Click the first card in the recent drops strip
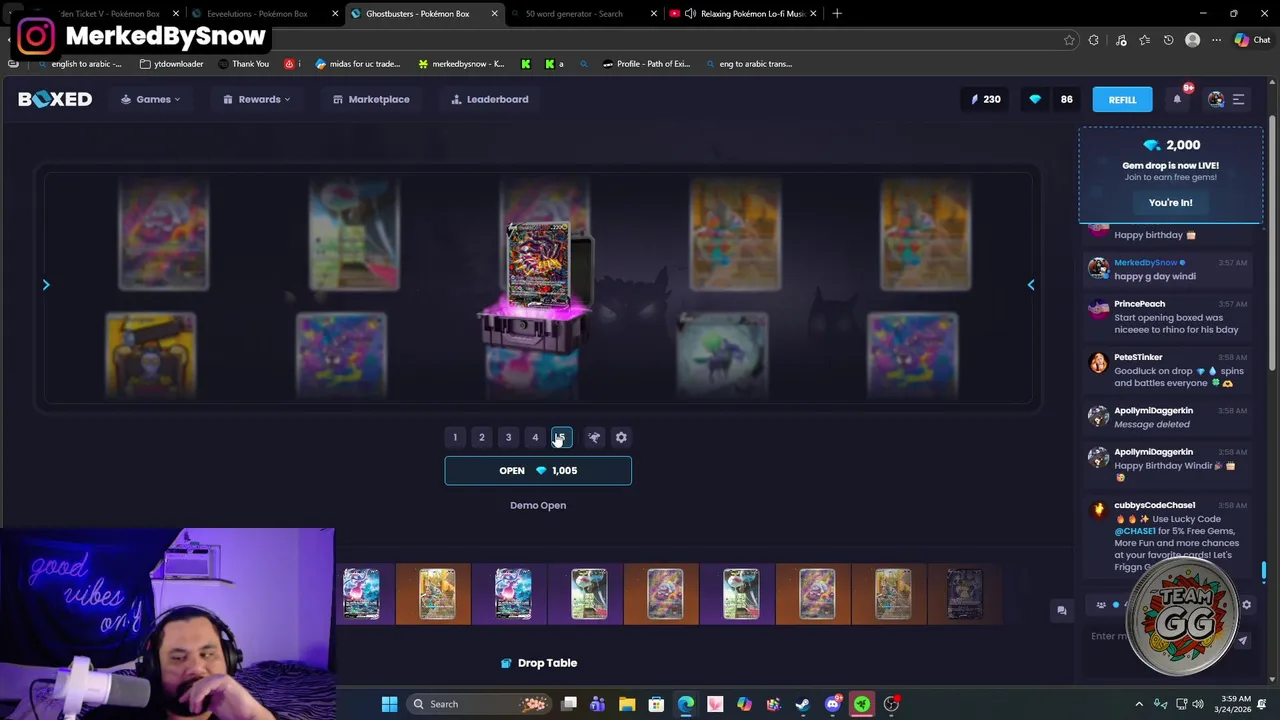The height and width of the screenshot is (720, 1280). 361,594
